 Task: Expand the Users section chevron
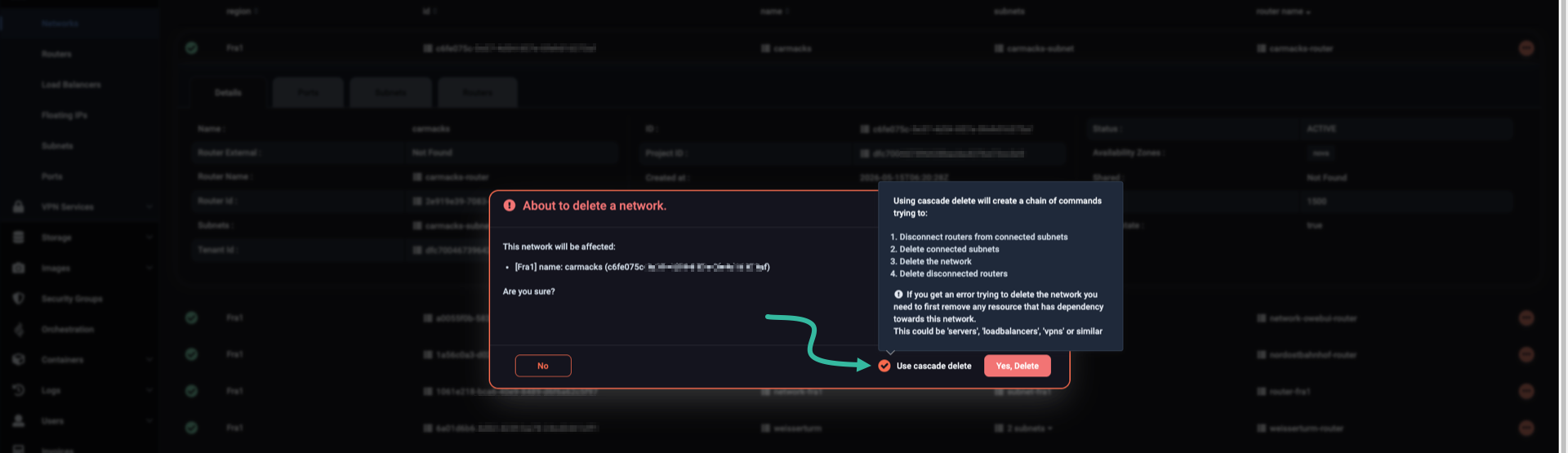(149, 421)
